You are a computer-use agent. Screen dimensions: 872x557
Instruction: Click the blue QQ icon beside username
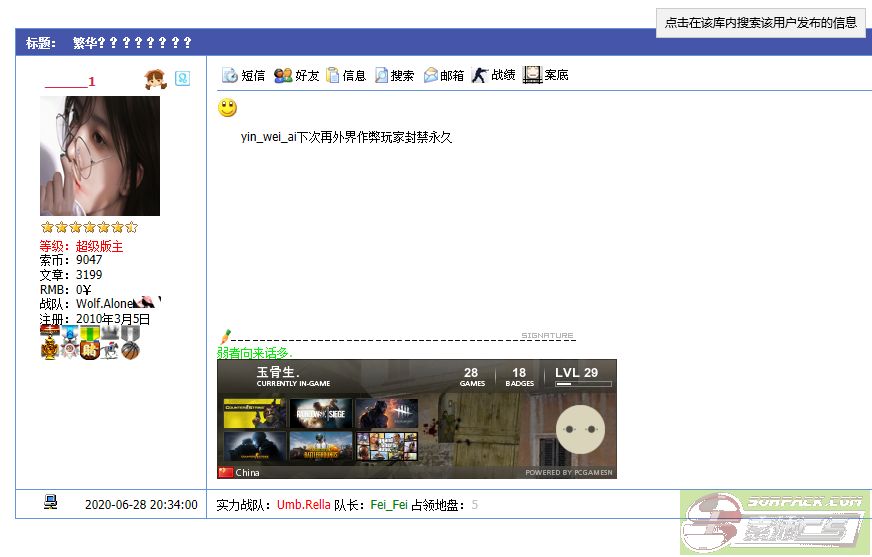pos(182,78)
